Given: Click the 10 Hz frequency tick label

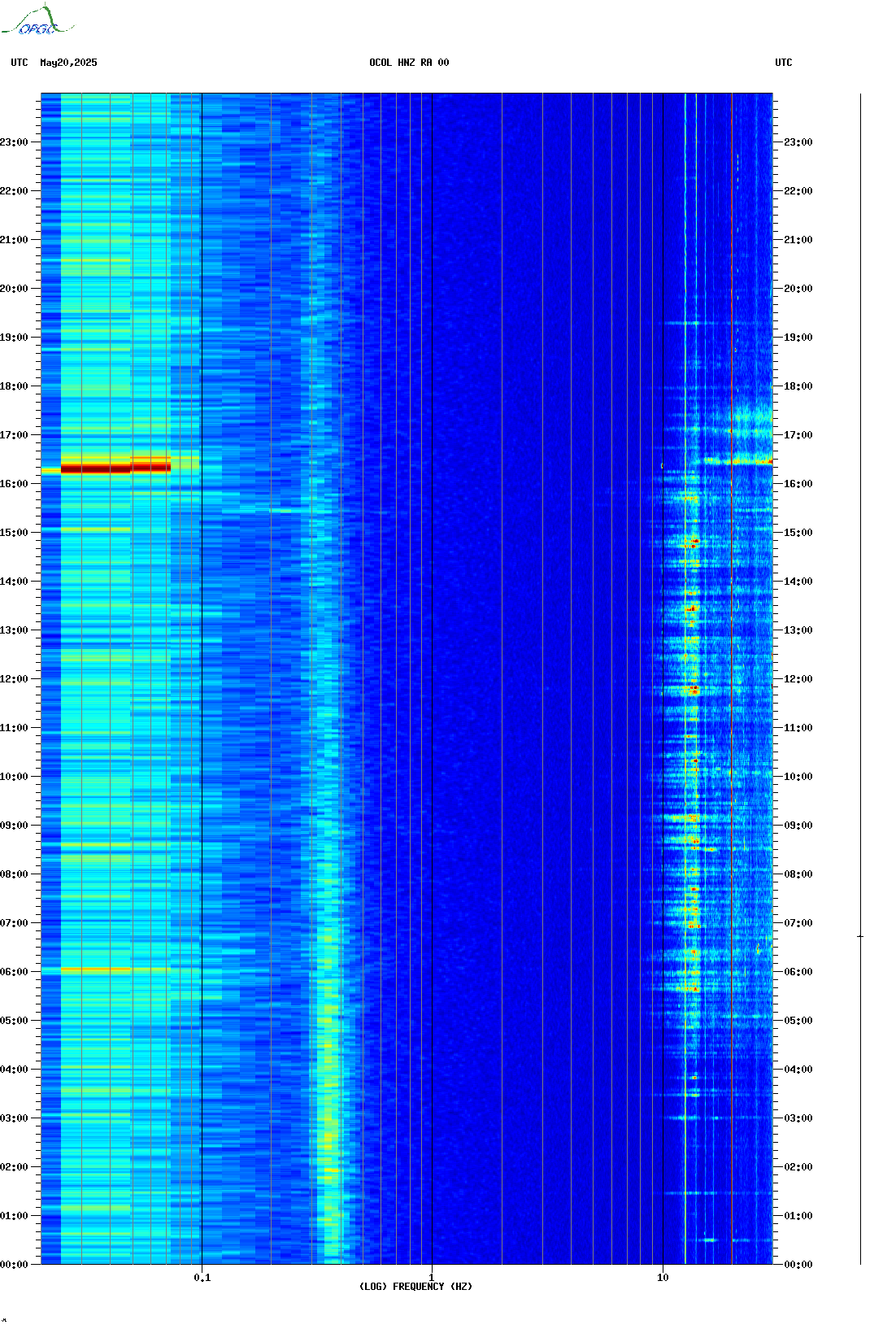Looking at the screenshot, I should [663, 1278].
